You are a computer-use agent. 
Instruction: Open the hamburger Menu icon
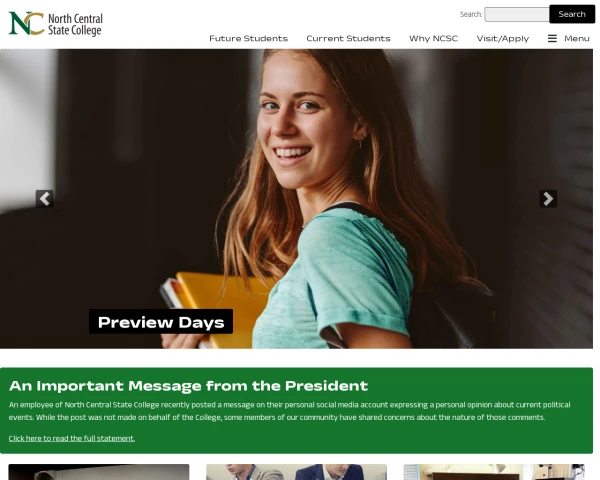click(x=552, y=38)
